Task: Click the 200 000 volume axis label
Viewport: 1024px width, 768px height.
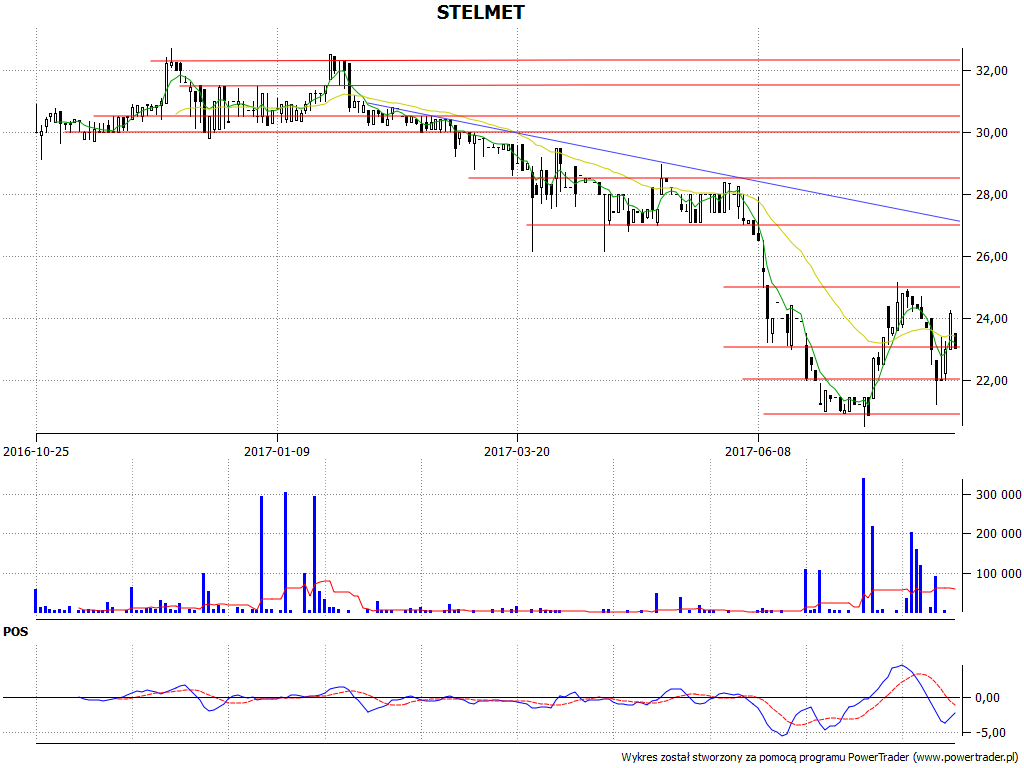Action: (x=999, y=534)
